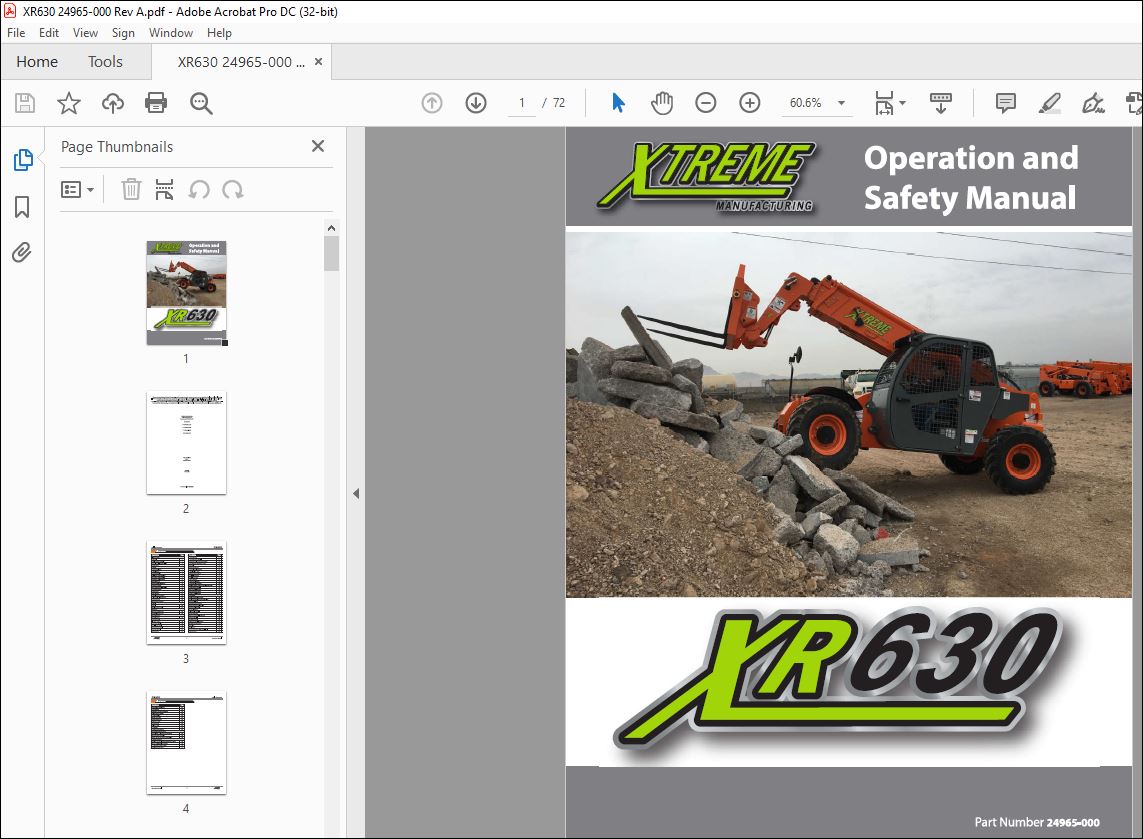The width and height of the screenshot is (1143, 839).
Task: Open the File menu
Action: tap(16, 33)
